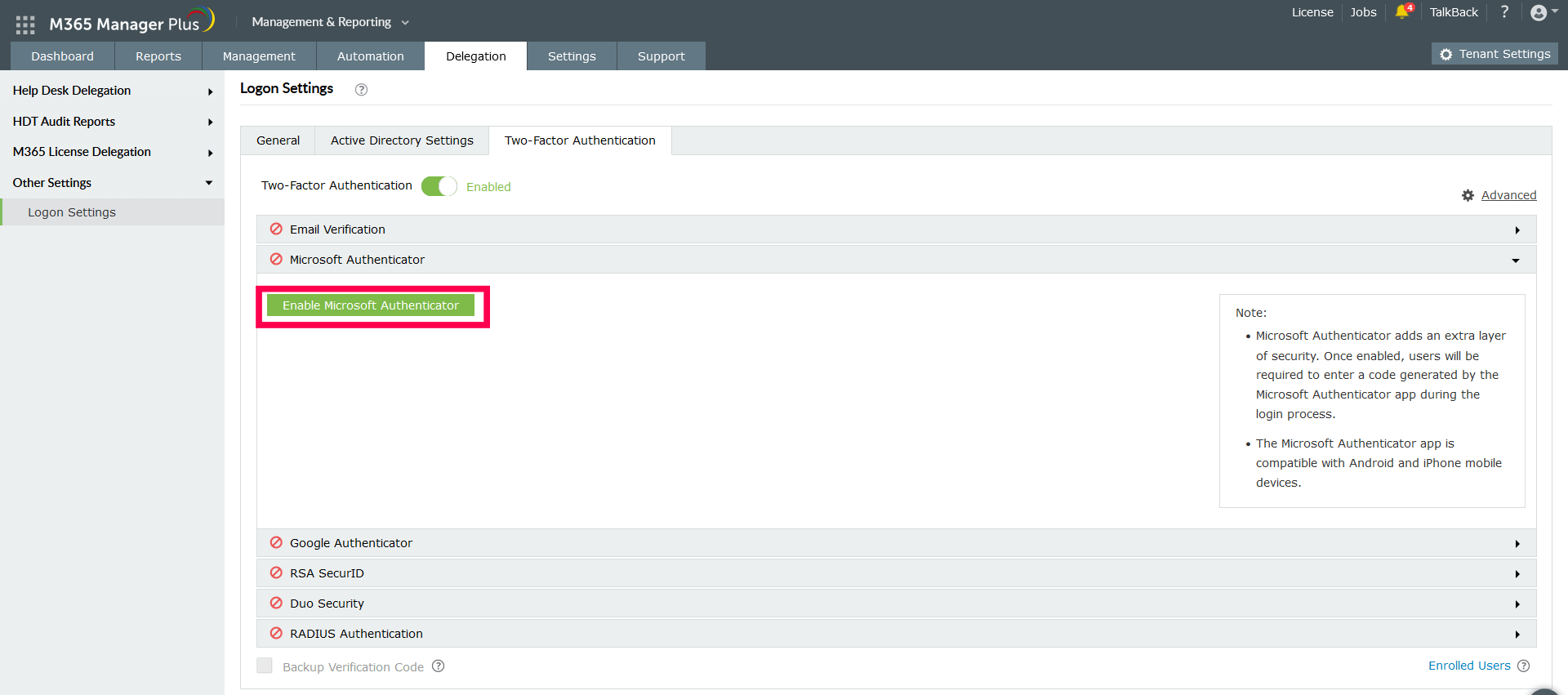Click Tenant Settings gear button
The width and height of the screenshot is (1568, 695).
coord(1494,54)
